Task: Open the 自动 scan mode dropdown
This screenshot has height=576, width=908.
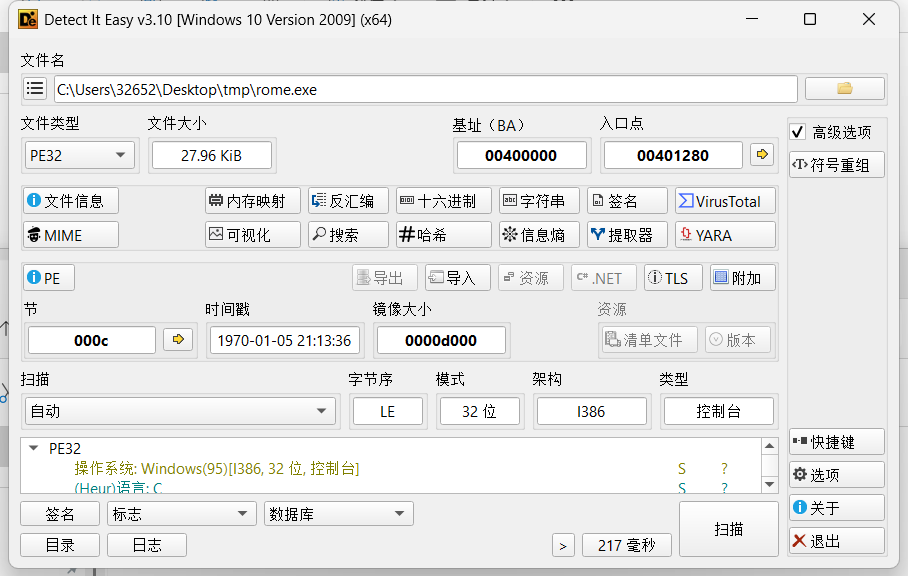Action: (x=180, y=411)
